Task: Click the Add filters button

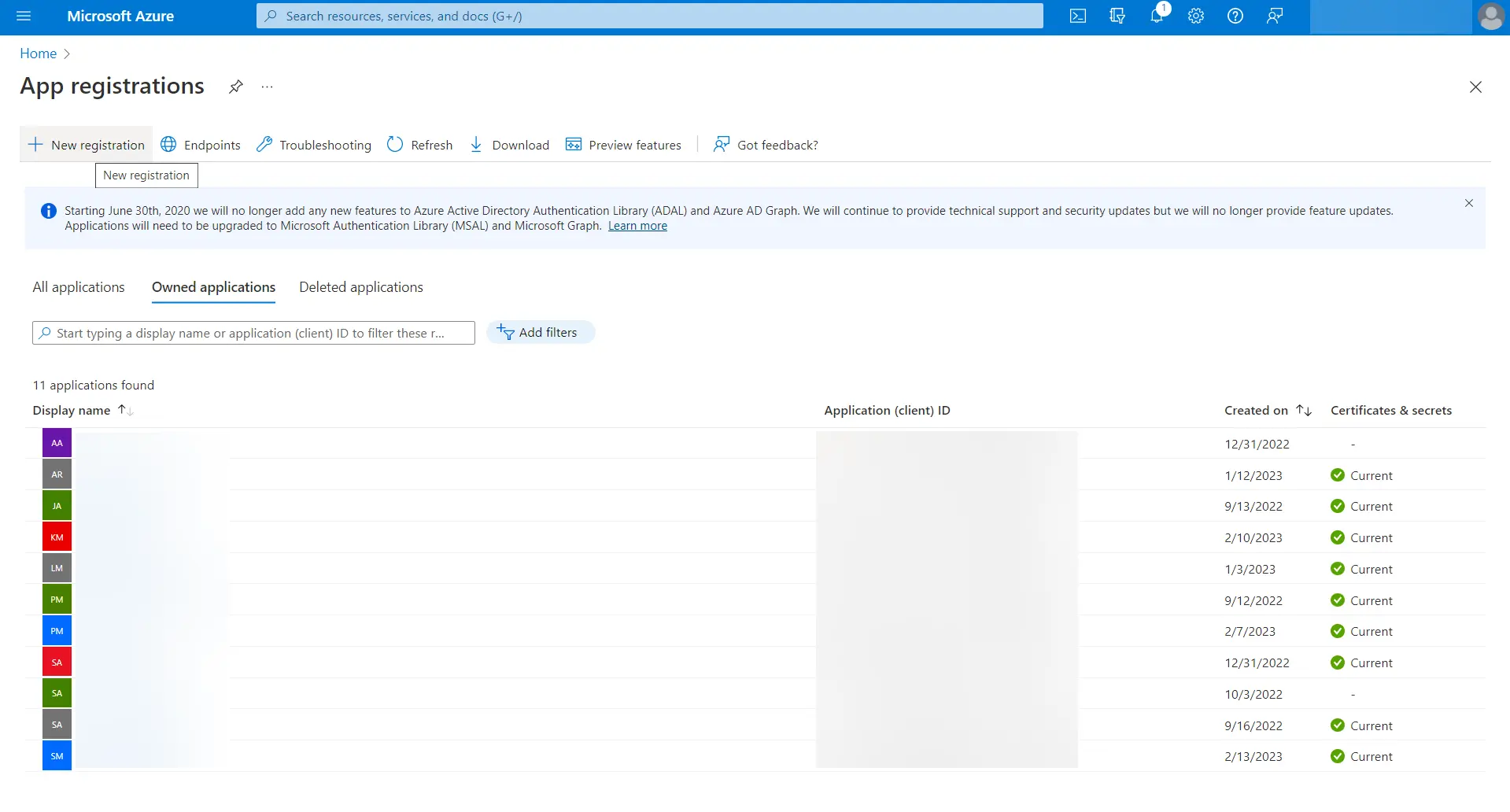Action: [541, 333]
